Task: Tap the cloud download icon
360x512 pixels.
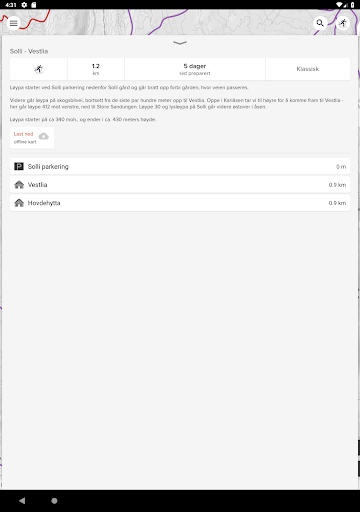Action: coord(44,136)
